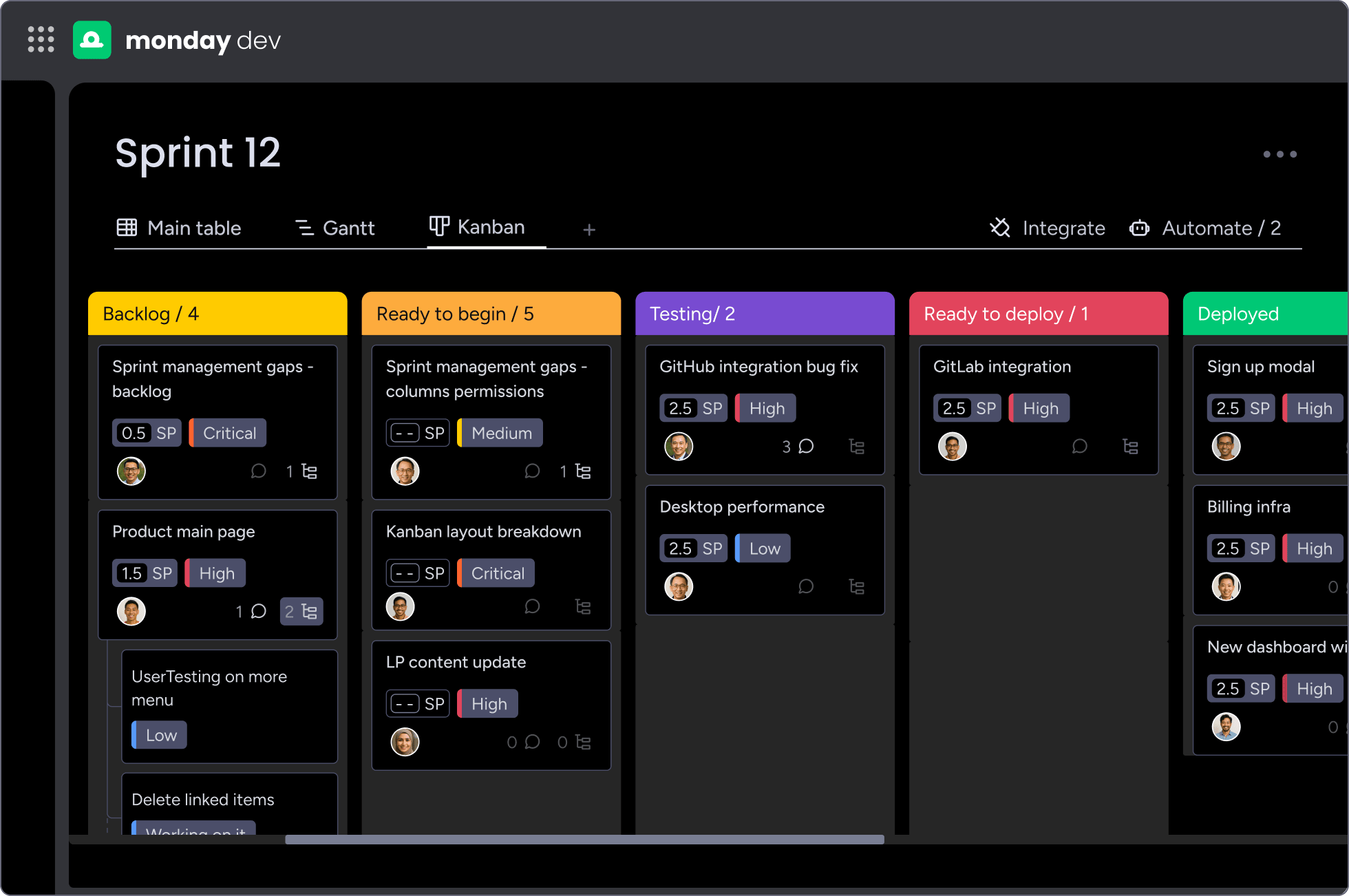
Task: Open comment bubble on Desktop performance card
Action: [x=805, y=587]
